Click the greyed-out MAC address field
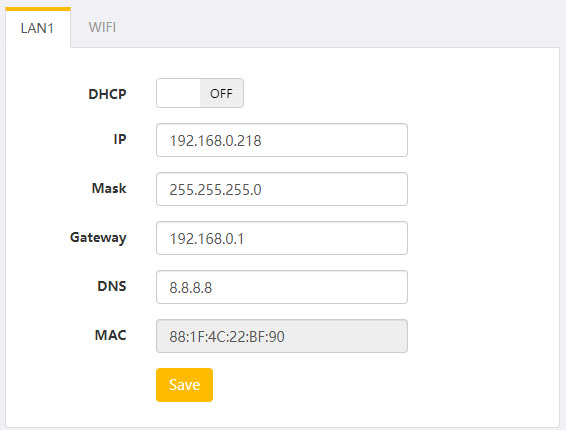This screenshot has width=566, height=430. pyautogui.click(x=282, y=336)
